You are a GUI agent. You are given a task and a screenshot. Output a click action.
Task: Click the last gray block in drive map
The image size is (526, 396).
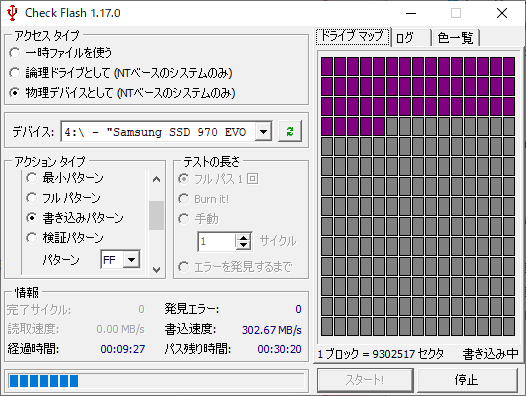click(x=509, y=327)
